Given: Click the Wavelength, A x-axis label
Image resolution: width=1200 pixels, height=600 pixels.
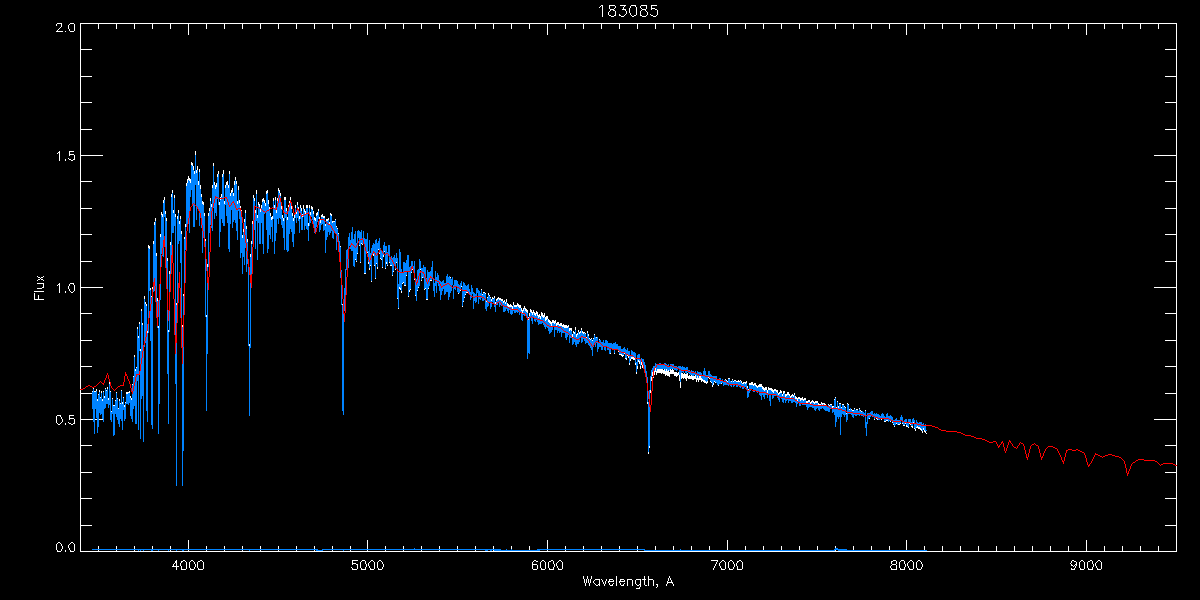Looking at the screenshot, I should pos(627,582).
